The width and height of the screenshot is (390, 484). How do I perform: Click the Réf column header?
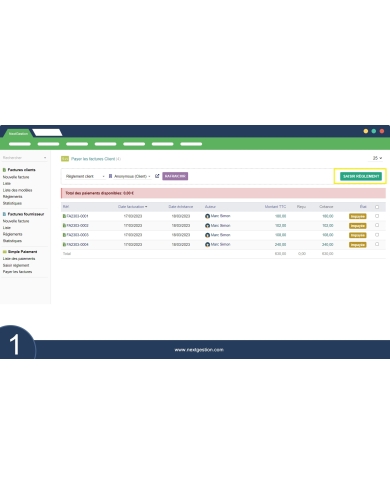point(66,207)
